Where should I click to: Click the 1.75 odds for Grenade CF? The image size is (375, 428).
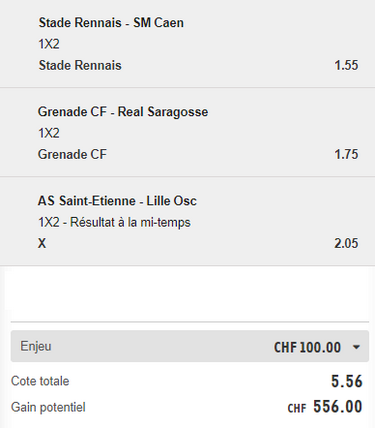(346, 154)
